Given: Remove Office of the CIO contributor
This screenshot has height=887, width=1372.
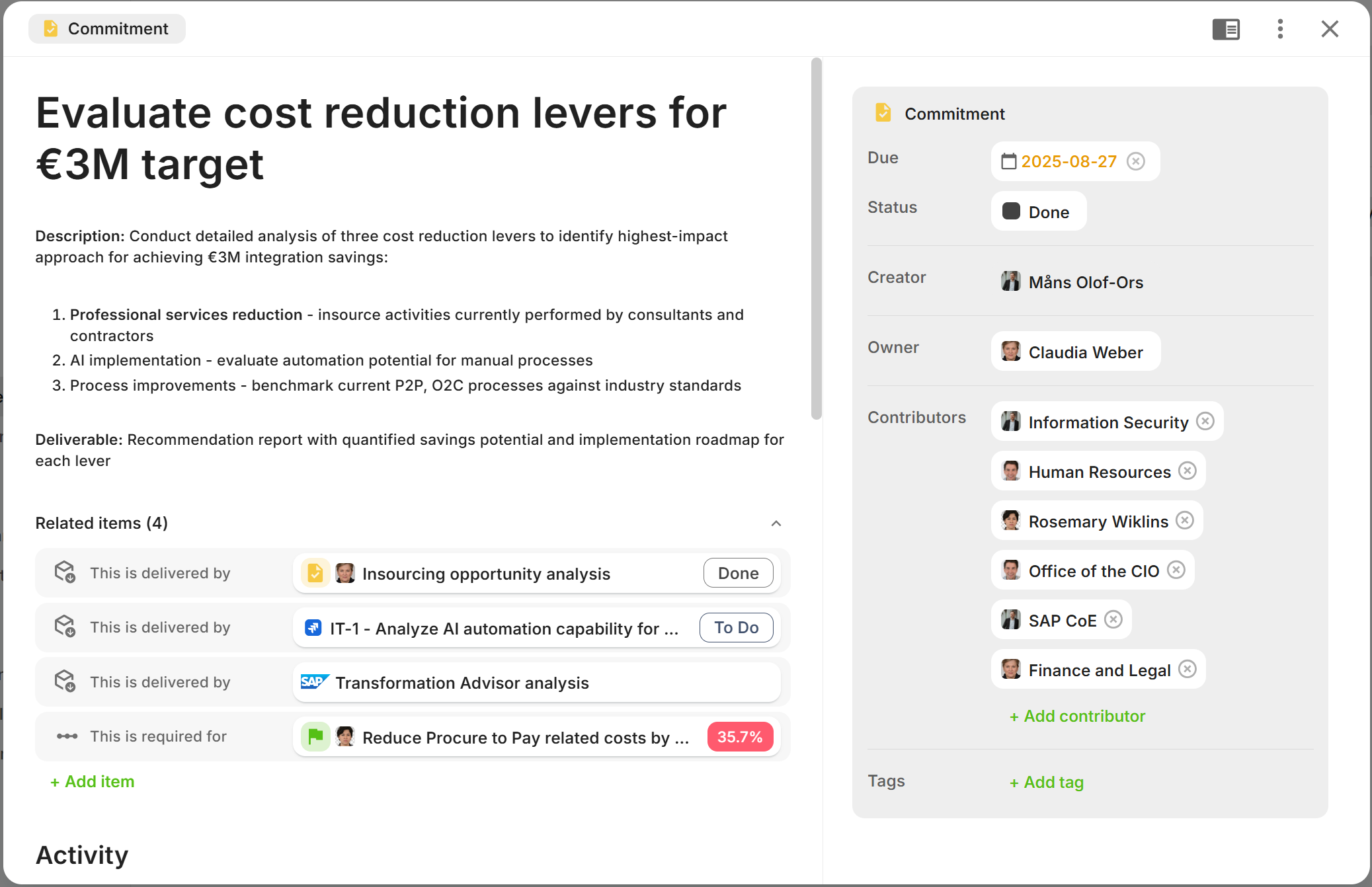Looking at the screenshot, I should click(1176, 570).
